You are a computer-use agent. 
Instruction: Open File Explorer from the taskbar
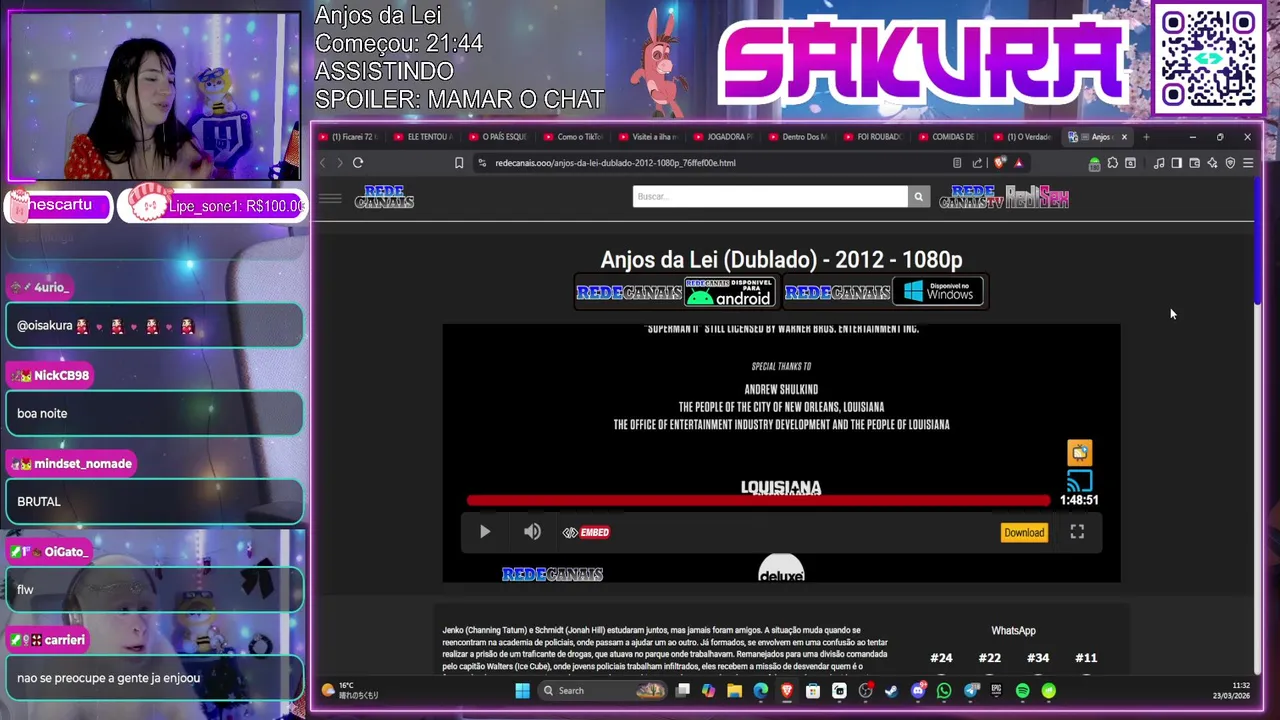pos(734,690)
